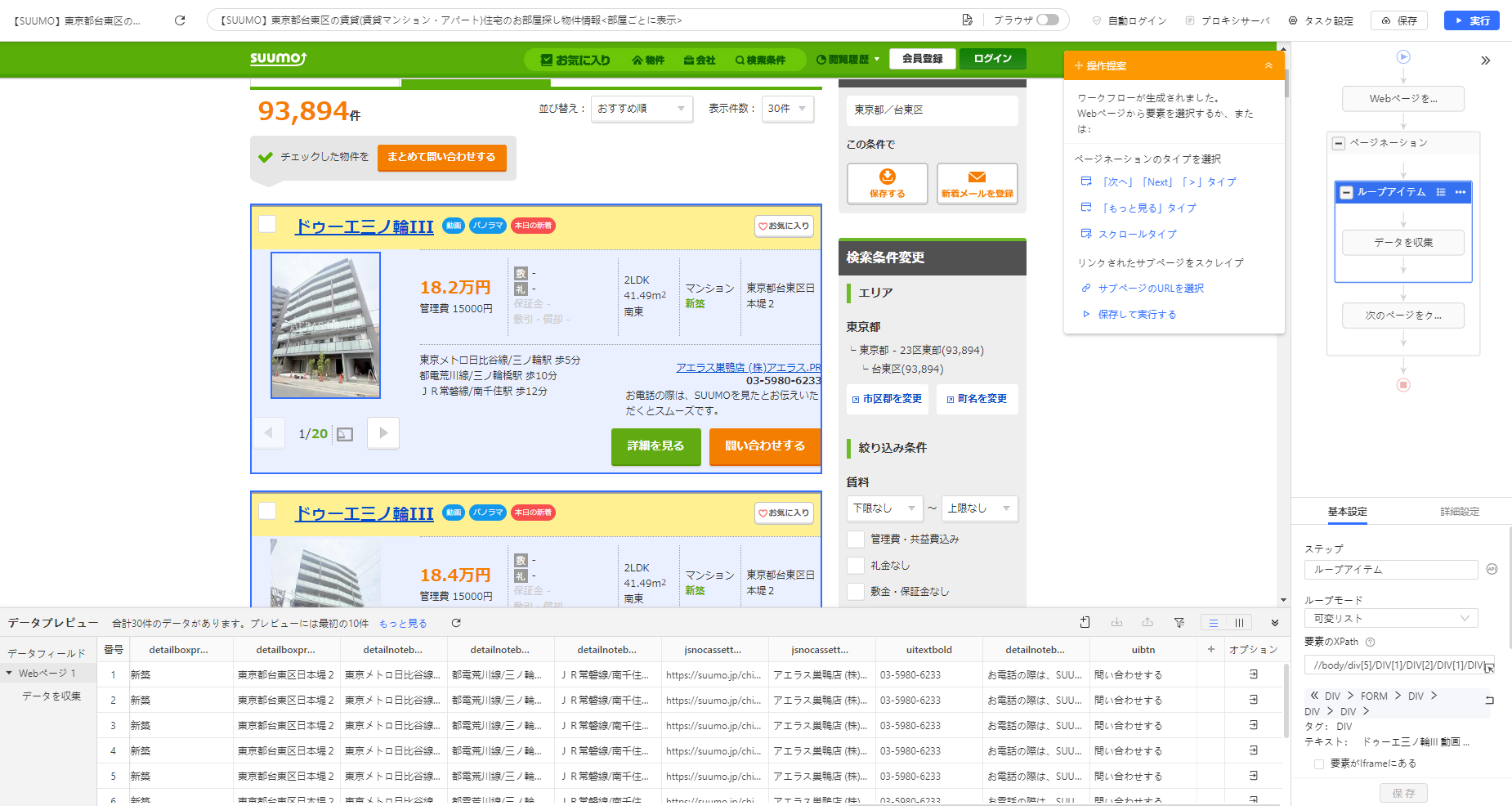
Task: Check 管理費・共益費込み filter
Action: pyautogui.click(x=856, y=540)
